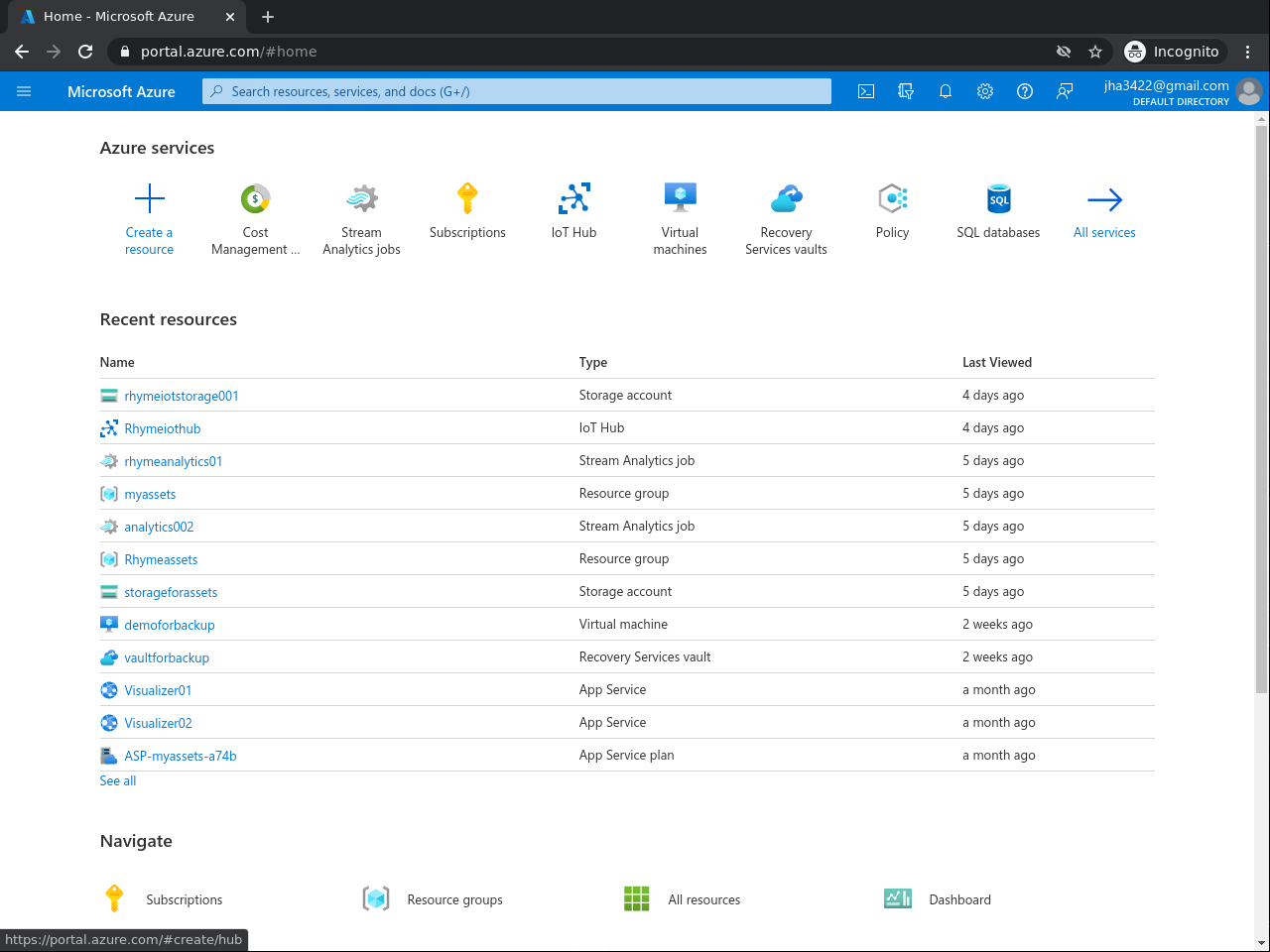The height and width of the screenshot is (952, 1270).
Task: Click the Subscriptions key icon under Navigate
Action: (x=114, y=898)
